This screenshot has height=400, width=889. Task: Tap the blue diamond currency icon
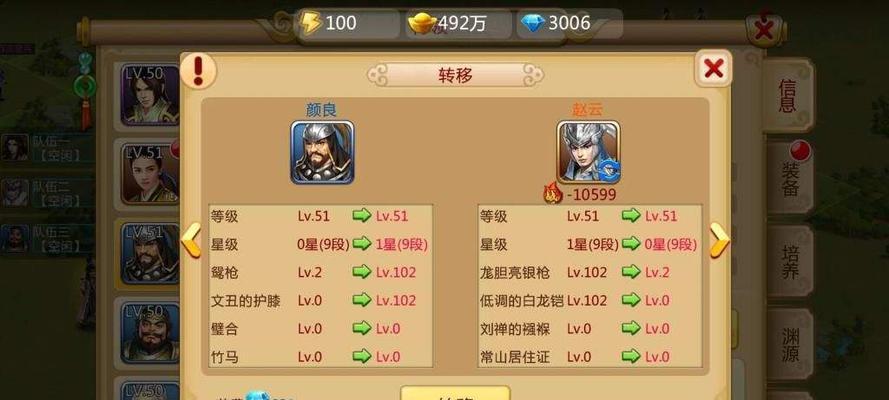(x=532, y=23)
